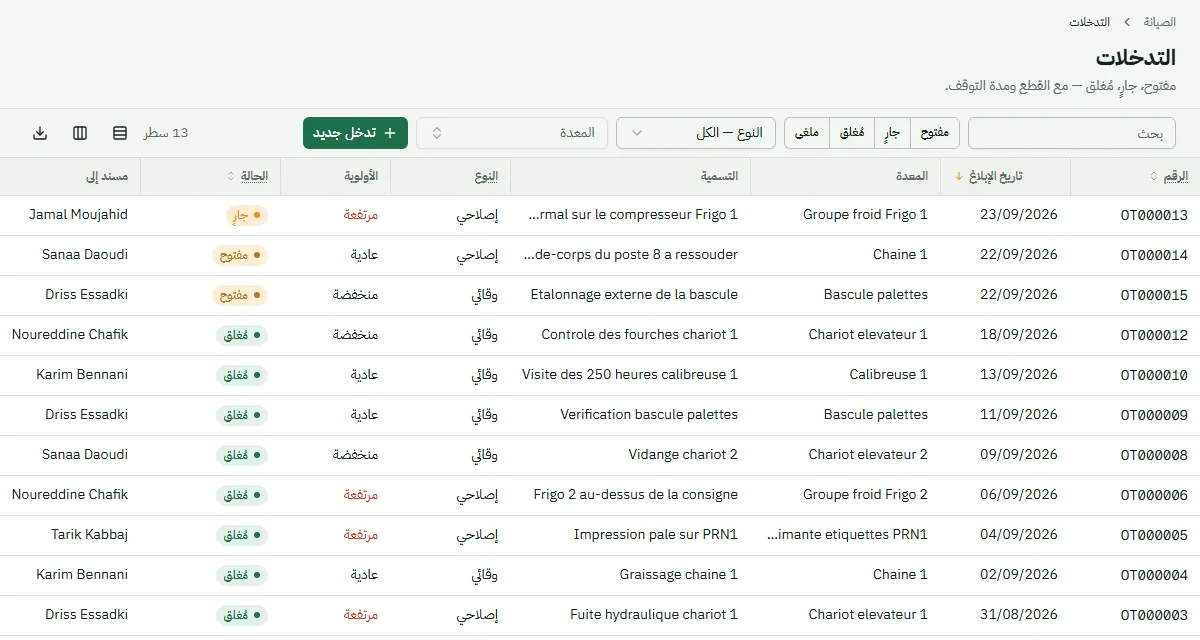This screenshot has height=640, width=1200.
Task: Click assignee Tarik Kabbaj
Action: point(89,535)
